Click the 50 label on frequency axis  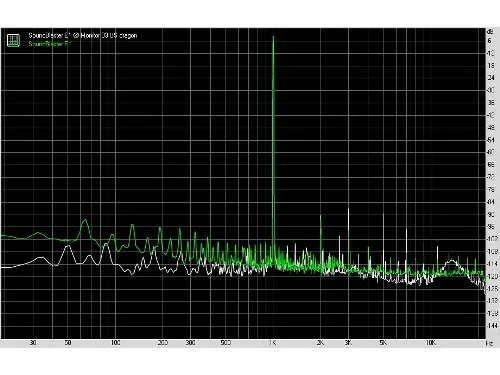68,343
